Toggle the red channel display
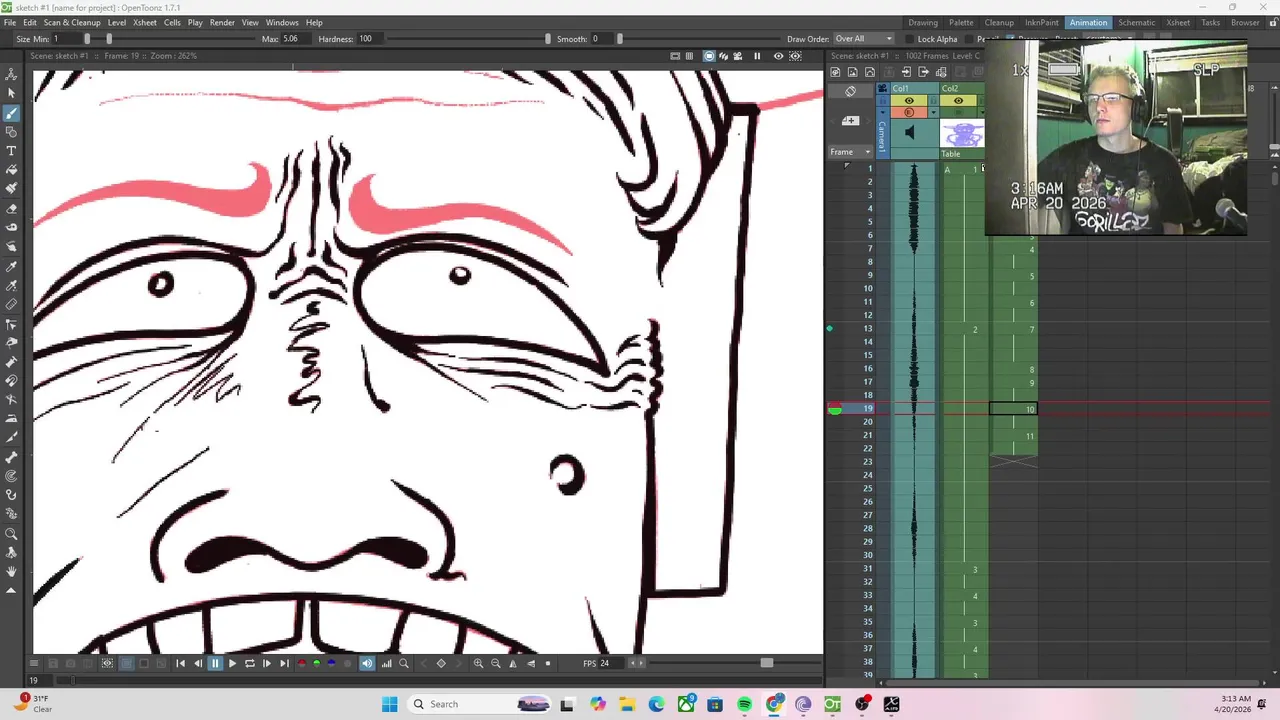Viewport: 1280px width, 720px height. 302,663
